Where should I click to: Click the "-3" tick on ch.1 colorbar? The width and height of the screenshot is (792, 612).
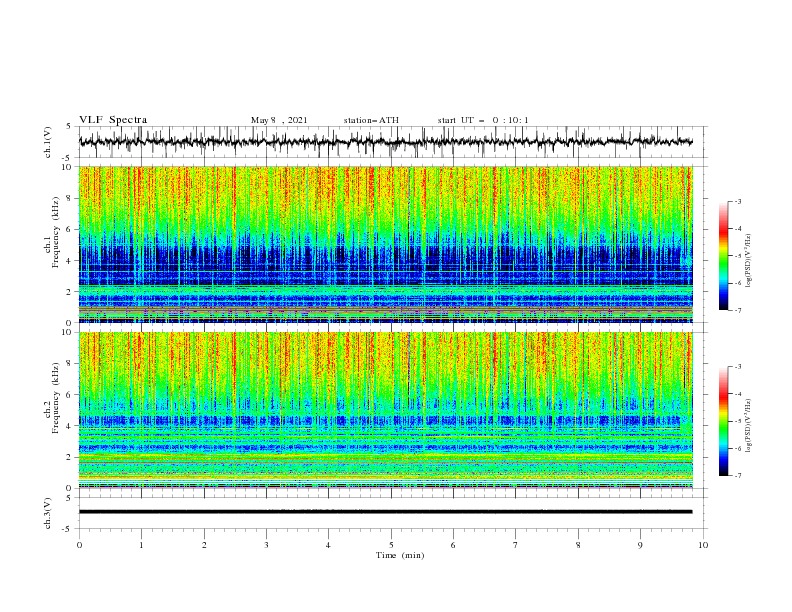(x=737, y=201)
